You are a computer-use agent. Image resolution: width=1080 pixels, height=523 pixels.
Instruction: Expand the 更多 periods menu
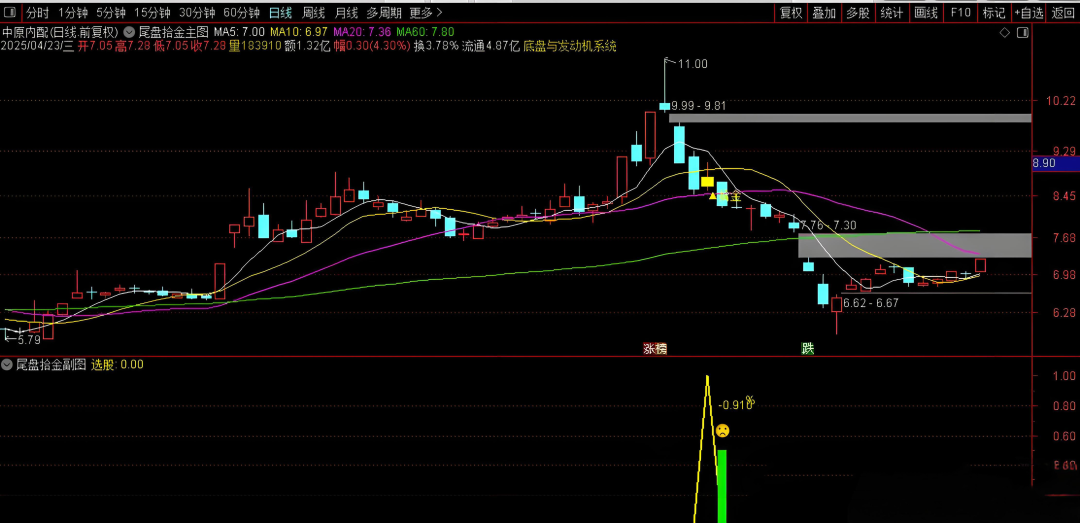click(x=426, y=13)
